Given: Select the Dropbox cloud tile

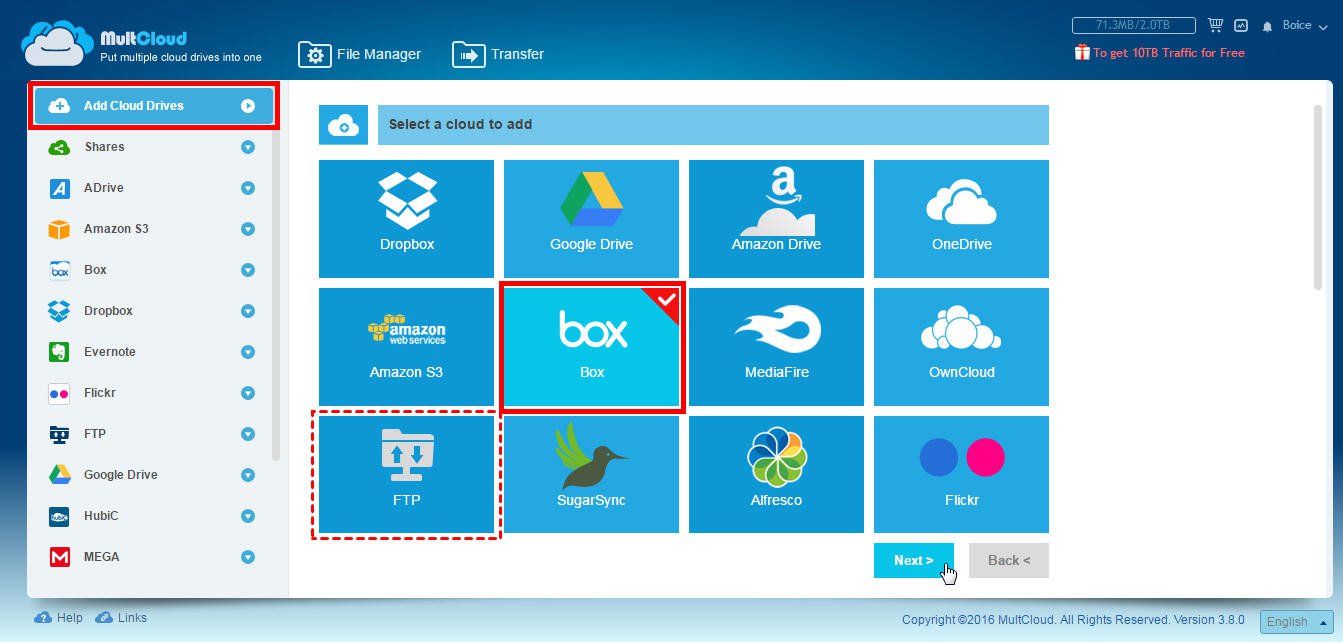Looking at the screenshot, I should coord(406,219).
